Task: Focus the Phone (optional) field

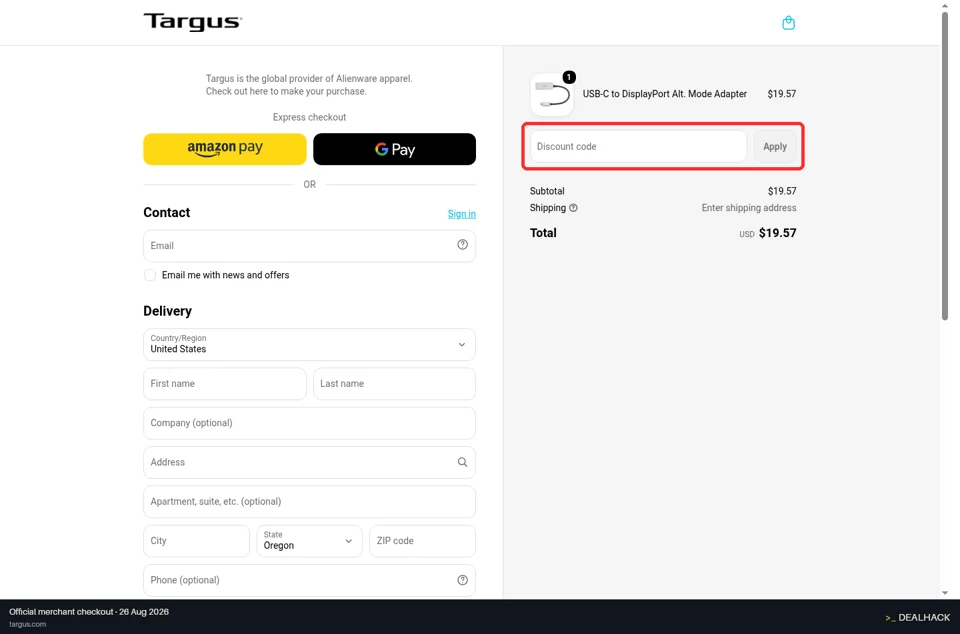Action: point(309,580)
